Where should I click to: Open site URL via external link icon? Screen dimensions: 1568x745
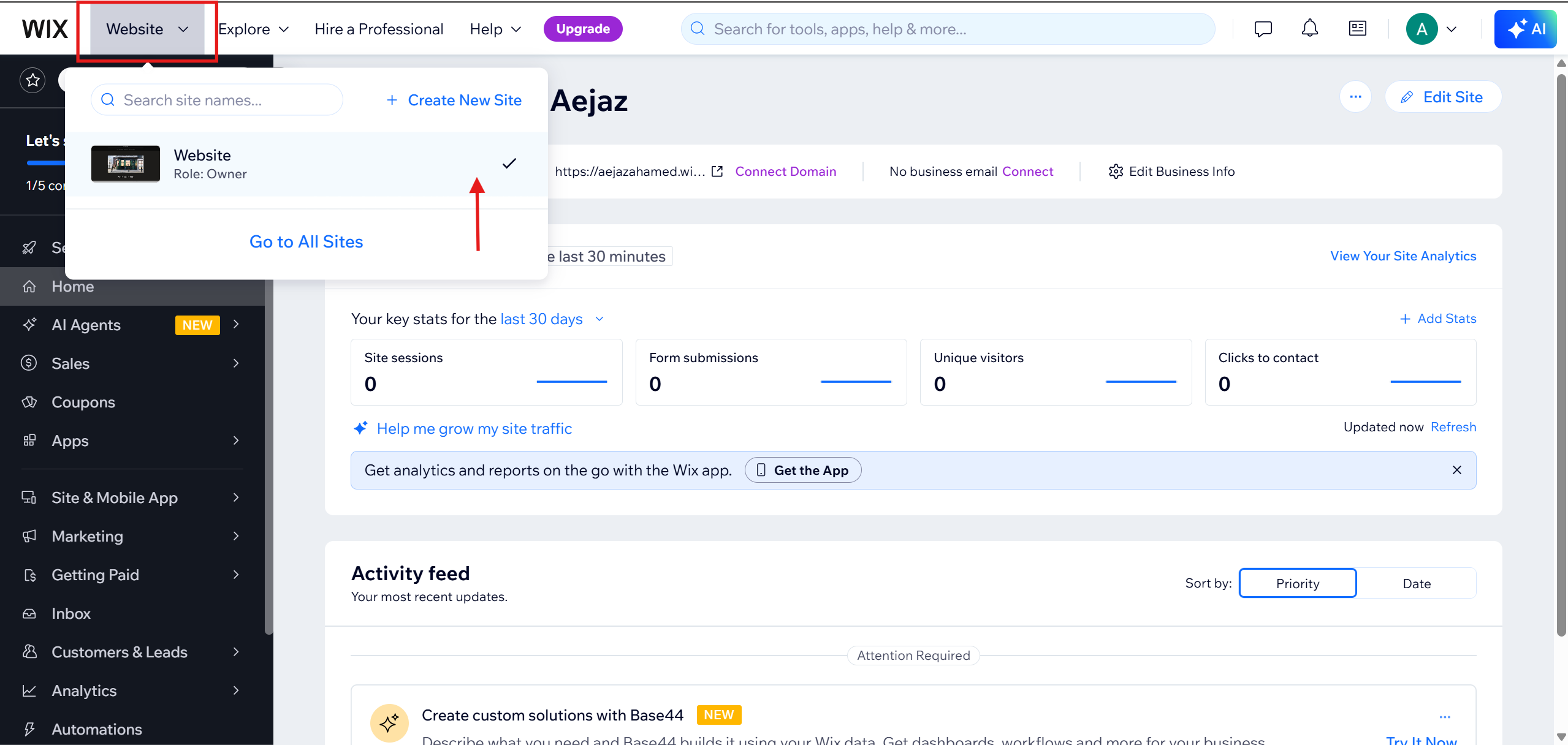click(717, 172)
